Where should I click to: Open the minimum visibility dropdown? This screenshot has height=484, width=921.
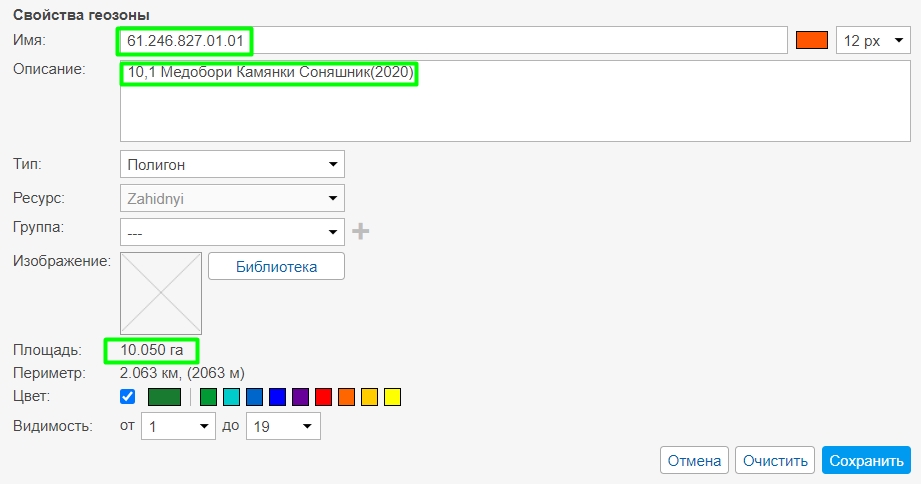[x=178, y=427]
